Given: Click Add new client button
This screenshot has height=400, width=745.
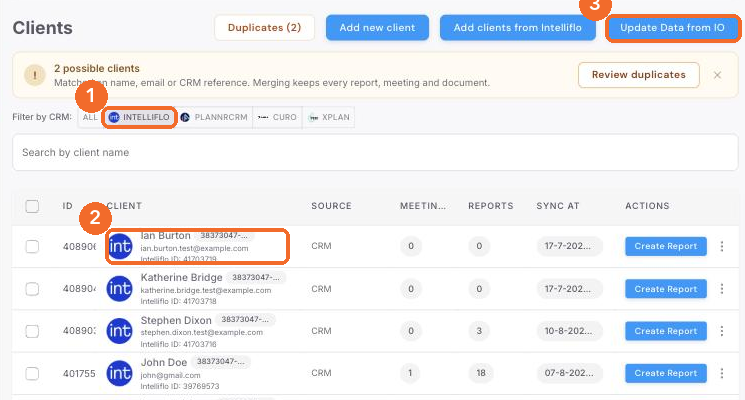Looking at the screenshot, I should pos(377,28).
